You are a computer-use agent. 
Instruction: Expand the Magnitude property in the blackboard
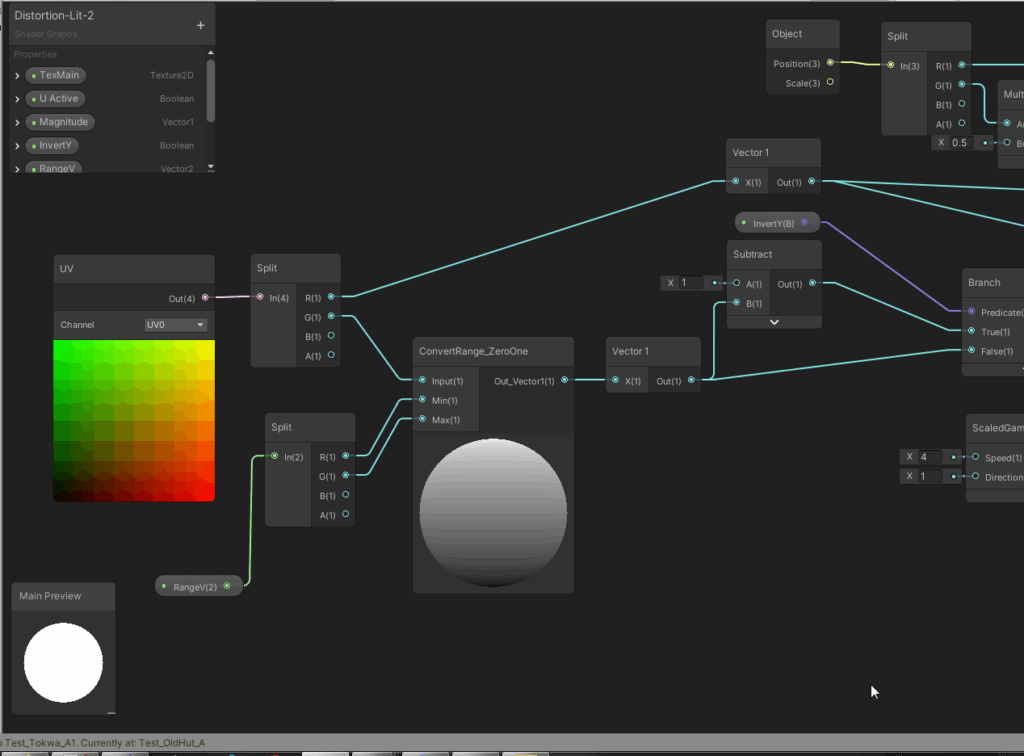(17, 123)
